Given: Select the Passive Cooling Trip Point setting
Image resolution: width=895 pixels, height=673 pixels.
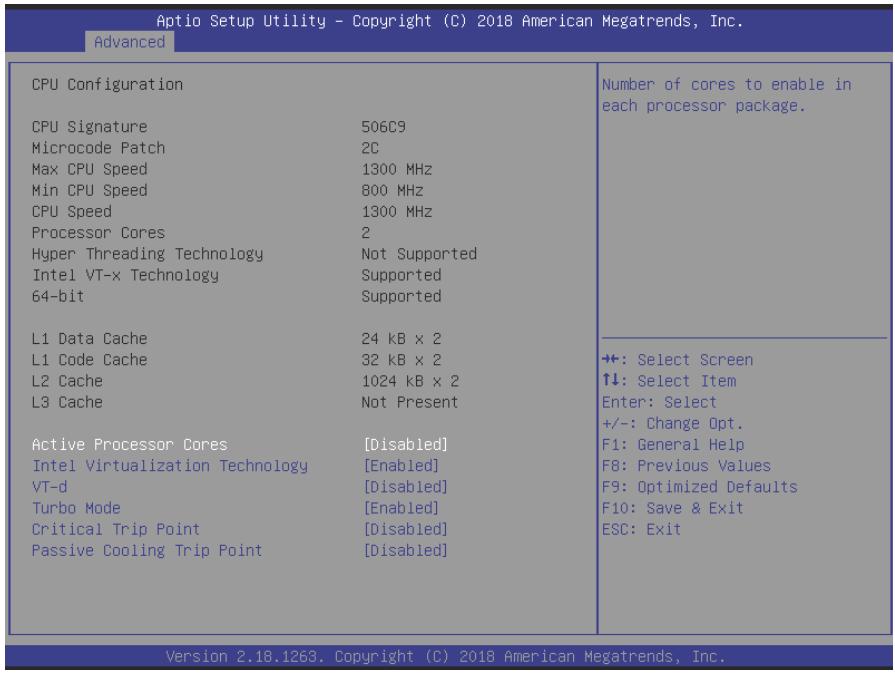Looking at the screenshot, I should click(x=147, y=550).
